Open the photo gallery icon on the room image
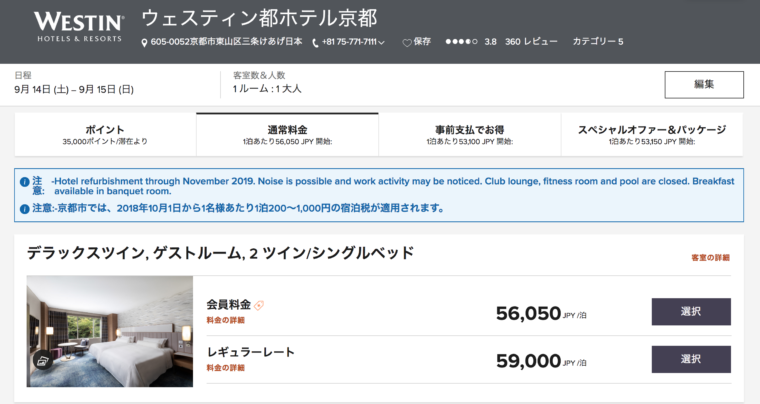Screen dimensions: 760x404 point(43,360)
